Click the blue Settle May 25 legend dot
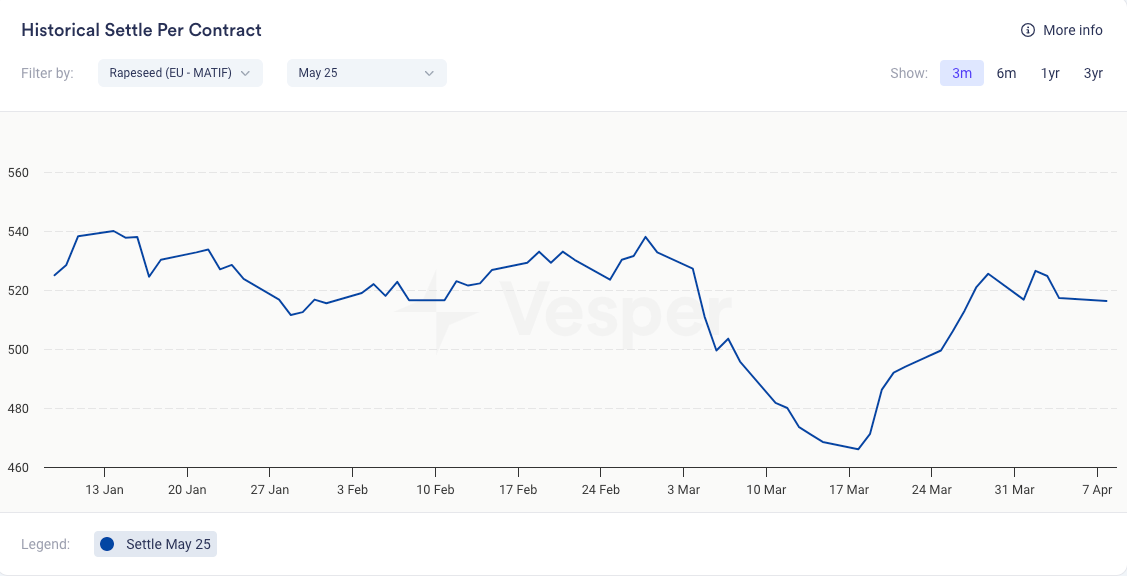The height and width of the screenshot is (576, 1127). pos(107,544)
